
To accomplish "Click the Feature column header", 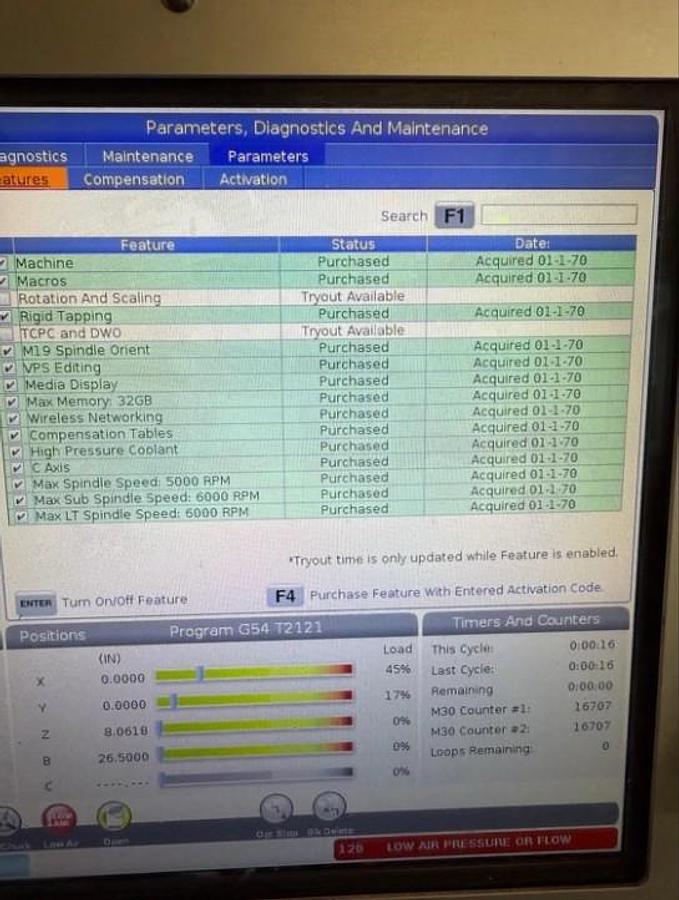I will click(x=147, y=245).
